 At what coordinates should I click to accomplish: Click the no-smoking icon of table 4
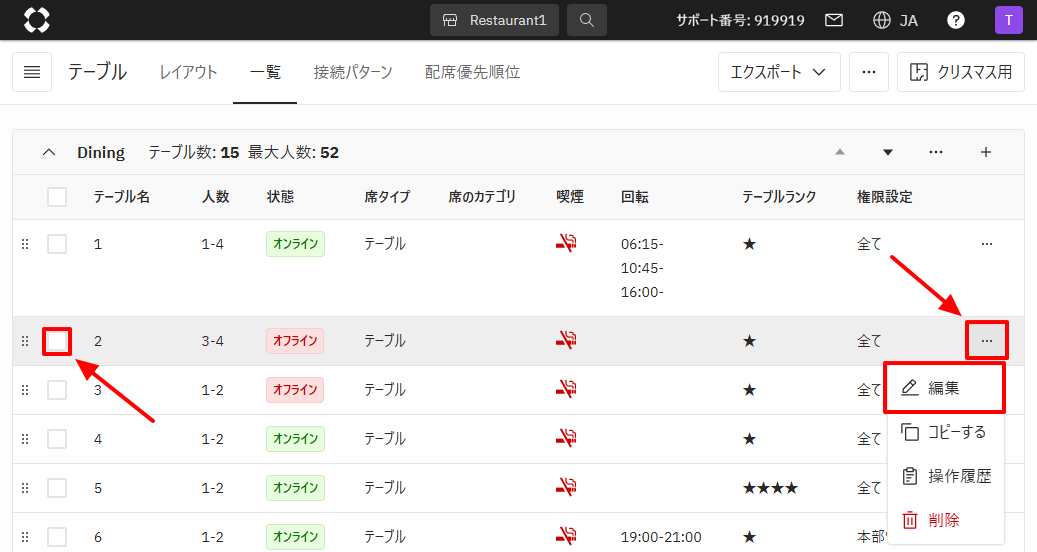pyautogui.click(x=566, y=439)
